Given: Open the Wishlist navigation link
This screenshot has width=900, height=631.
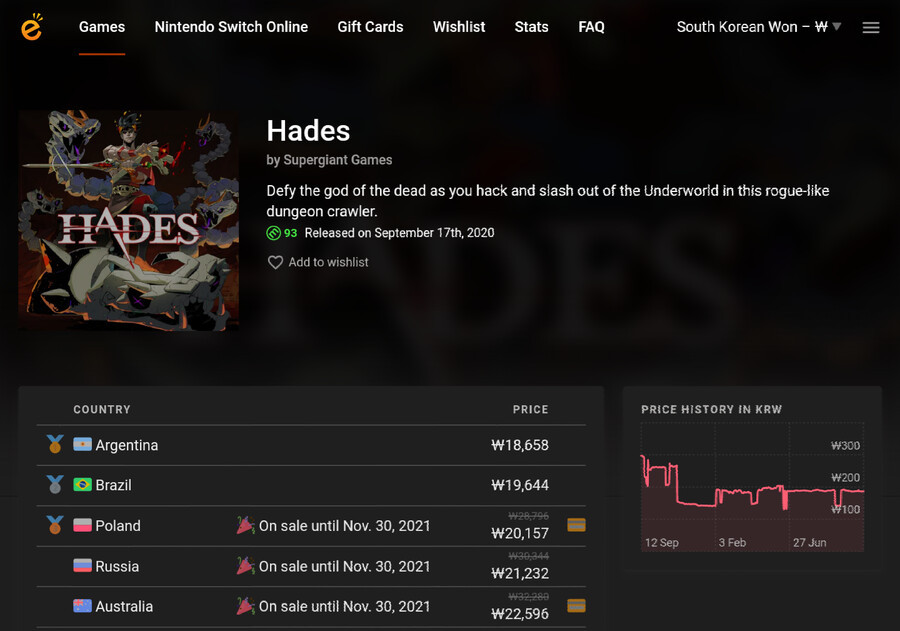Looking at the screenshot, I should (x=459, y=27).
